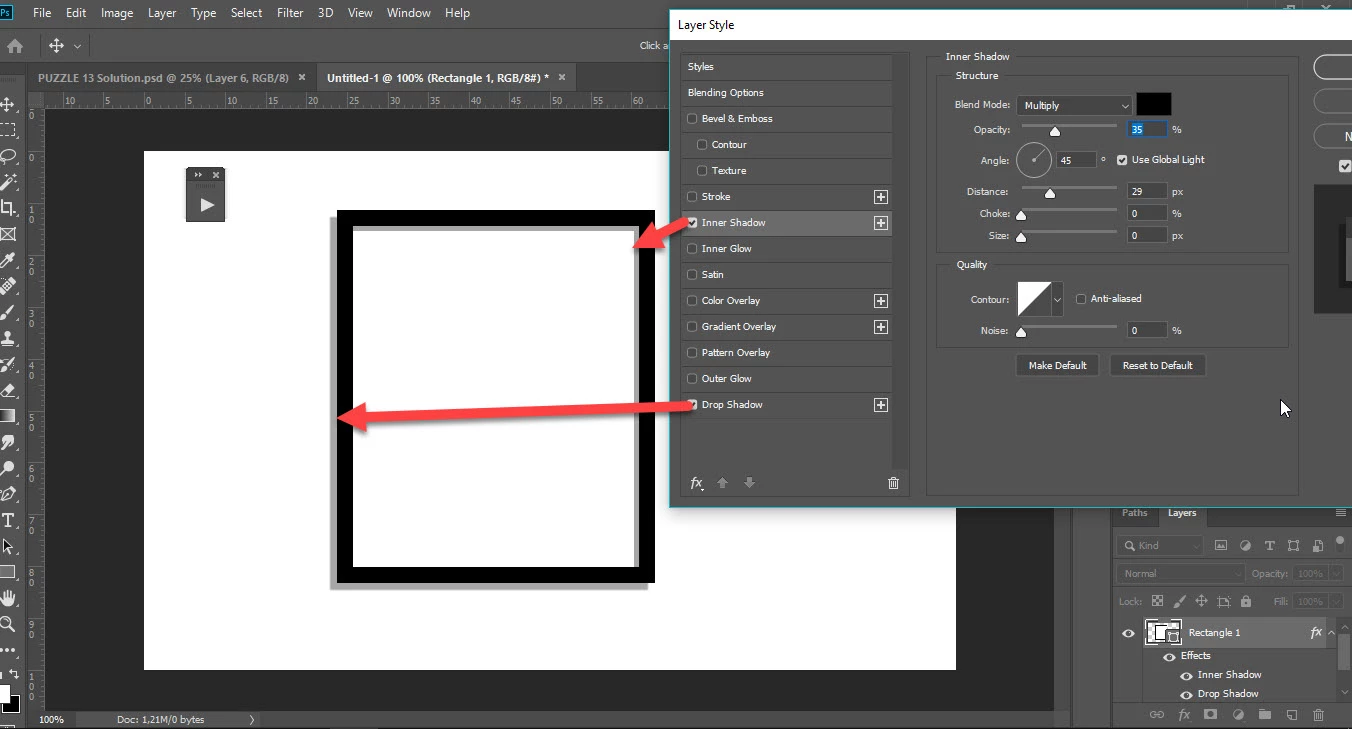Screen dimensions: 1352x729
Task: Select the Spot Healing Brush tool
Action: click(x=7, y=286)
